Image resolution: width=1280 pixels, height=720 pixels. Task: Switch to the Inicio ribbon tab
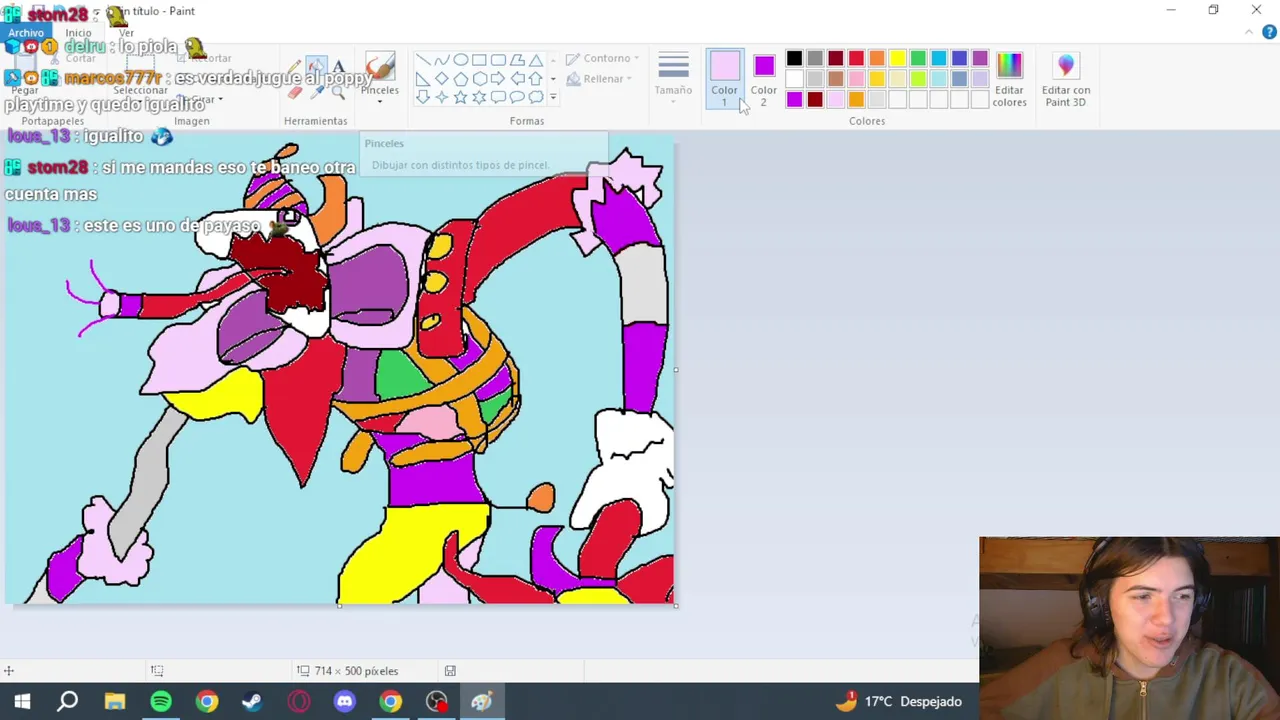point(78,33)
